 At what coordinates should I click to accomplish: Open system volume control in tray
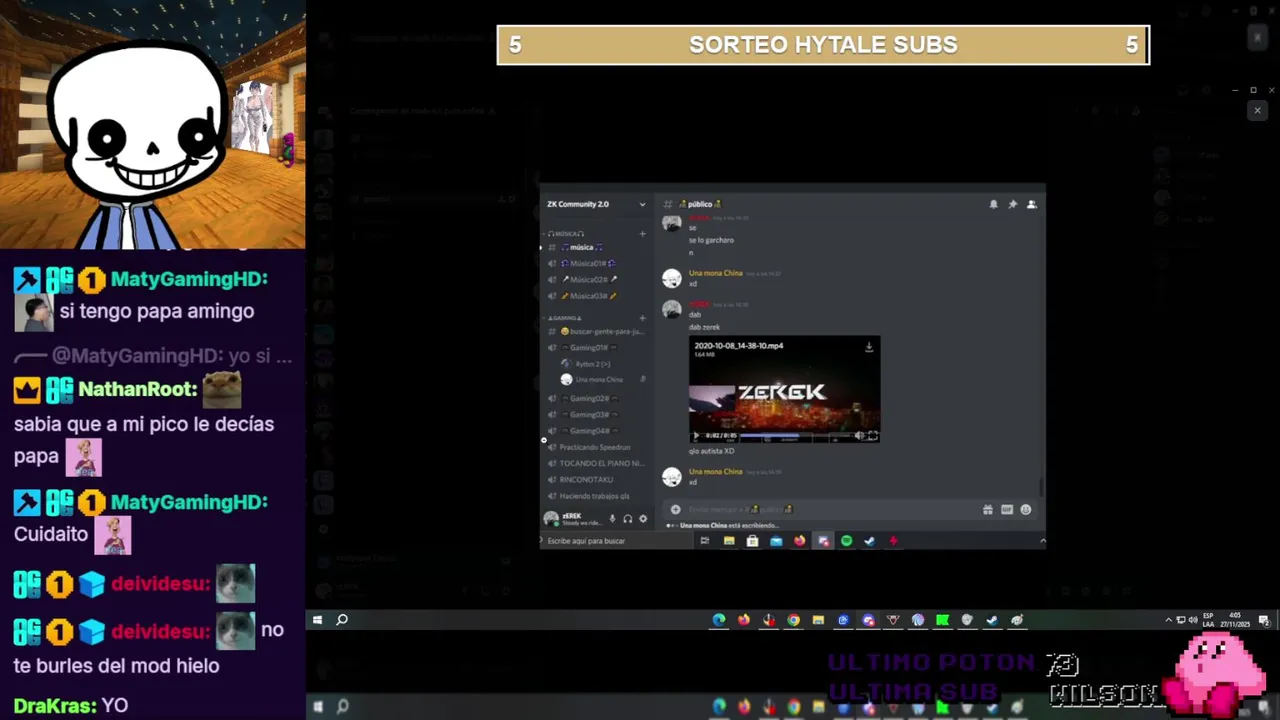click(1192, 620)
